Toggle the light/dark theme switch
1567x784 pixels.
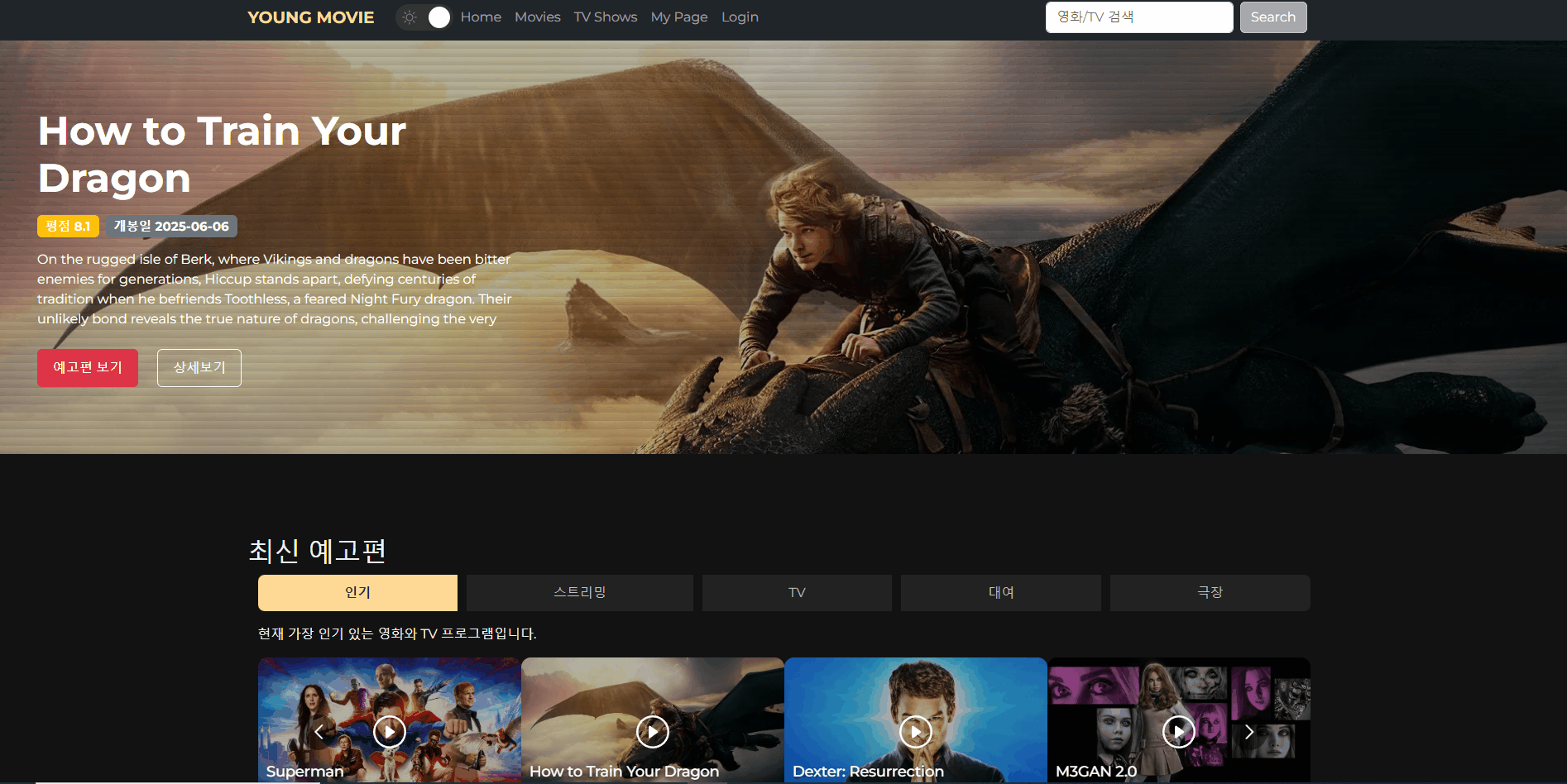[x=424, y=17]
